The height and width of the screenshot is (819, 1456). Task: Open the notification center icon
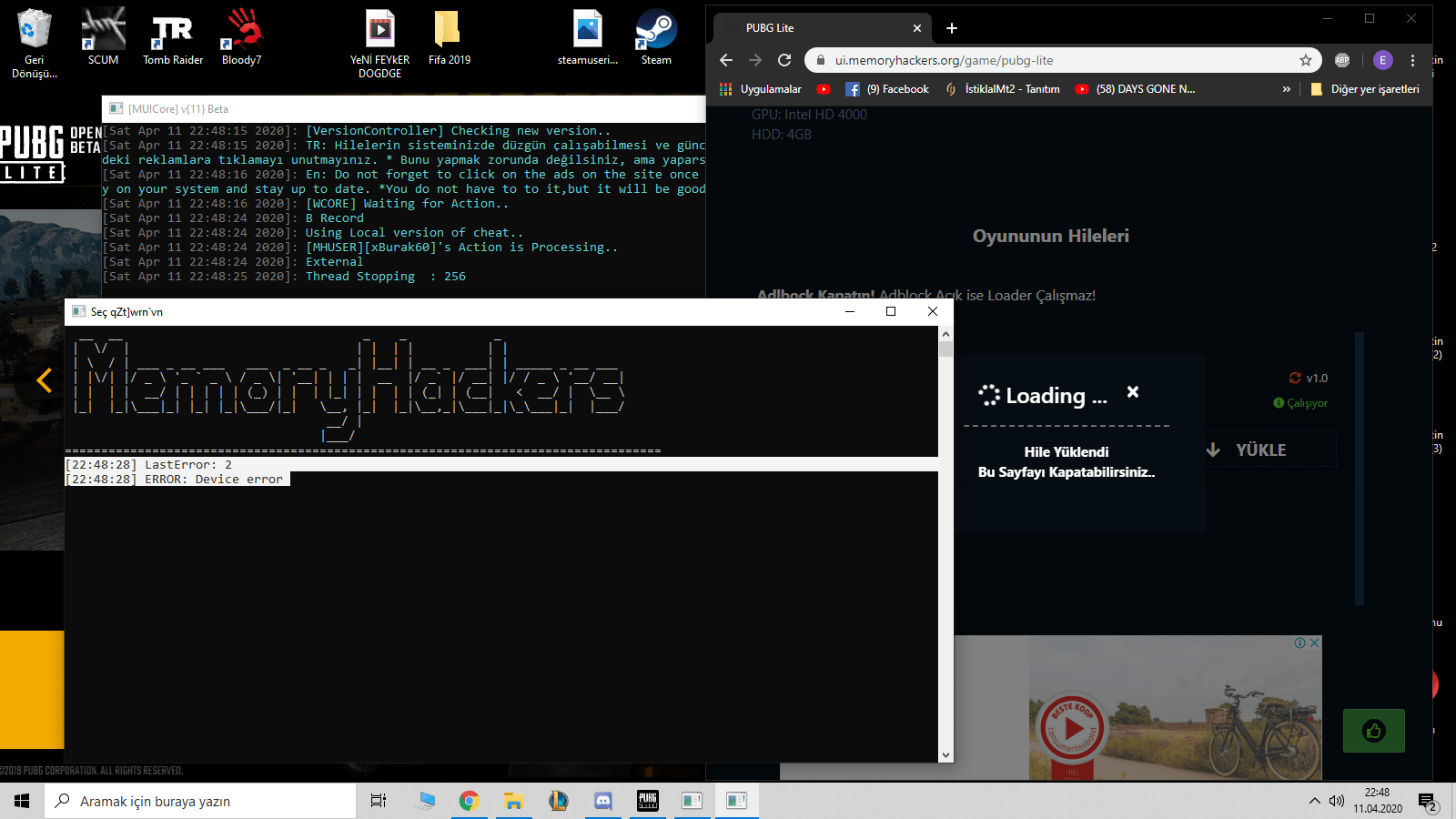[x=1428, y=802]
